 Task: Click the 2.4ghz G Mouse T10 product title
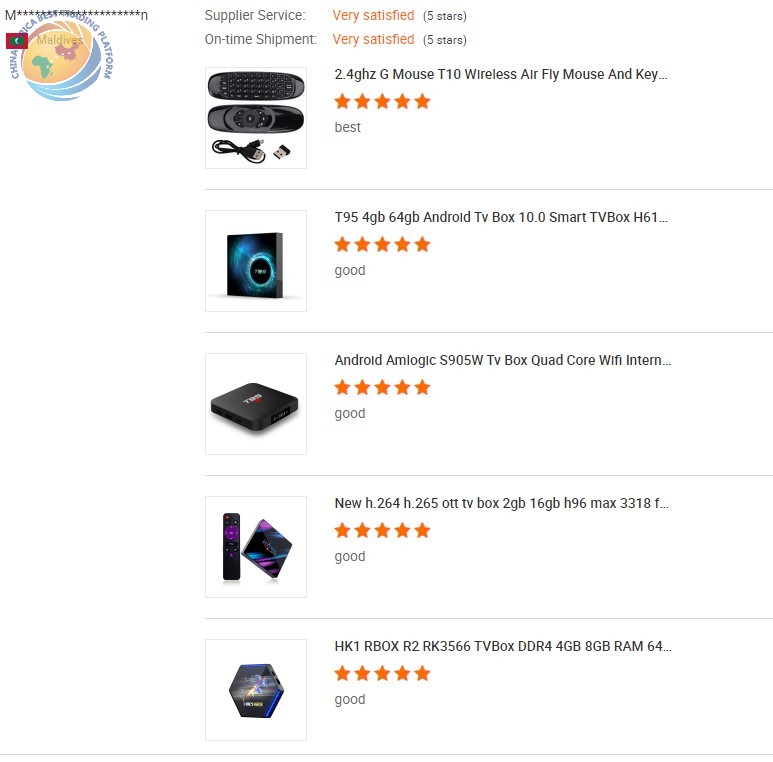(x=500, y=74)
